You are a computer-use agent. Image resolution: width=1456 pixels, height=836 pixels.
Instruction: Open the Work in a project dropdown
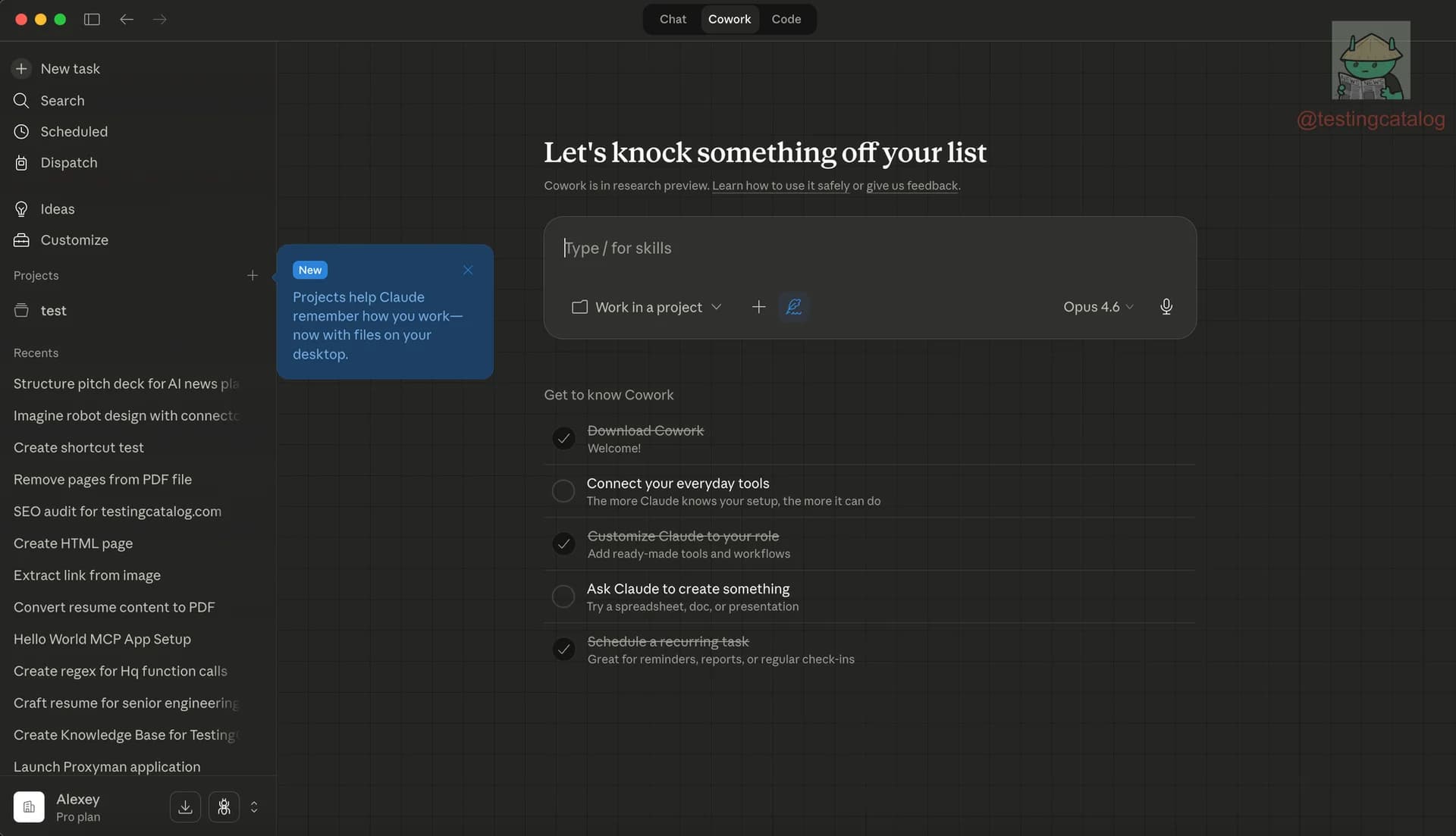click(x=646, y=307)
